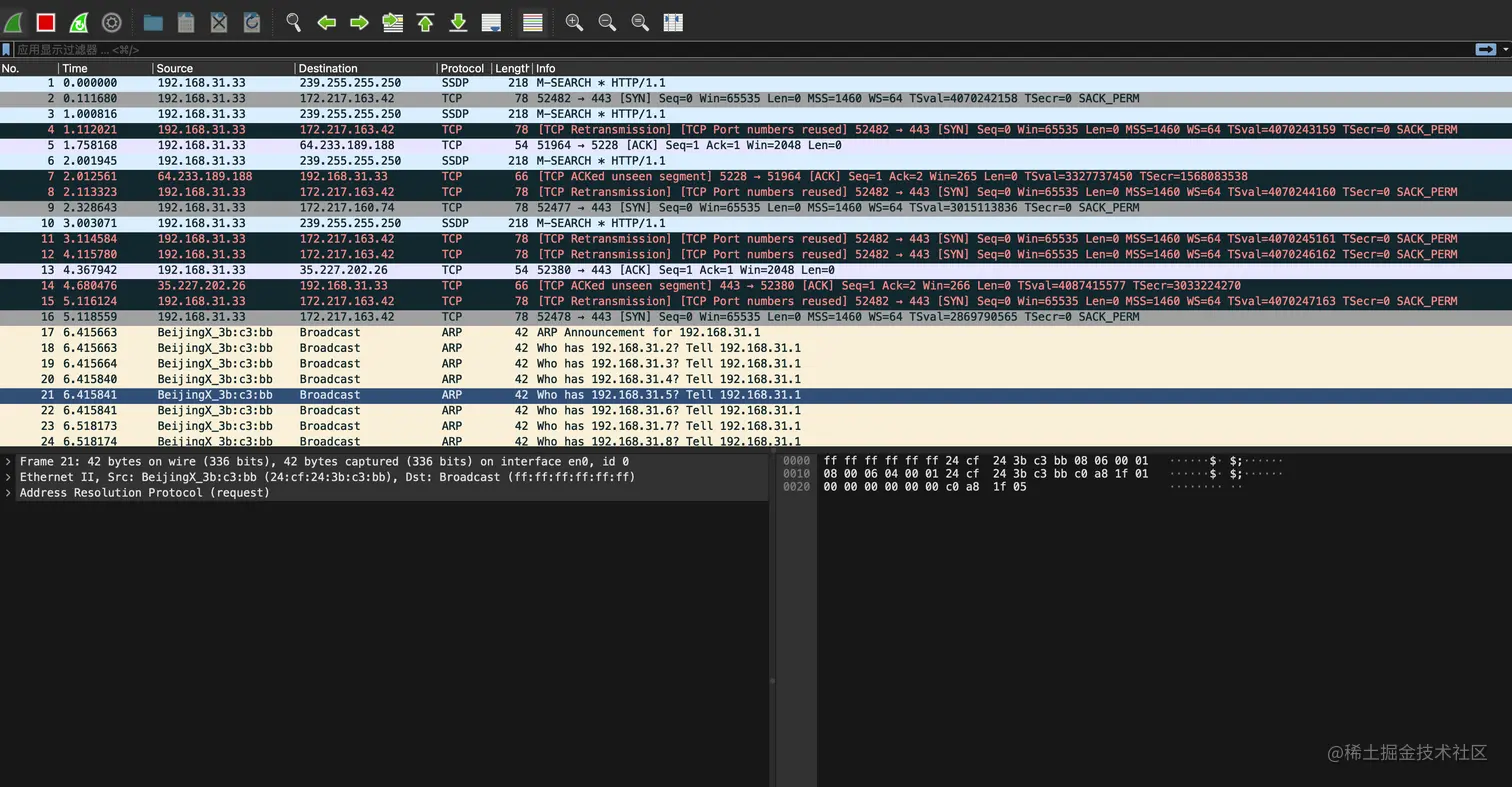Select packet 23 Who has 192.168.31.7
Screen dimensions: 1512x787
click(756, 426)
